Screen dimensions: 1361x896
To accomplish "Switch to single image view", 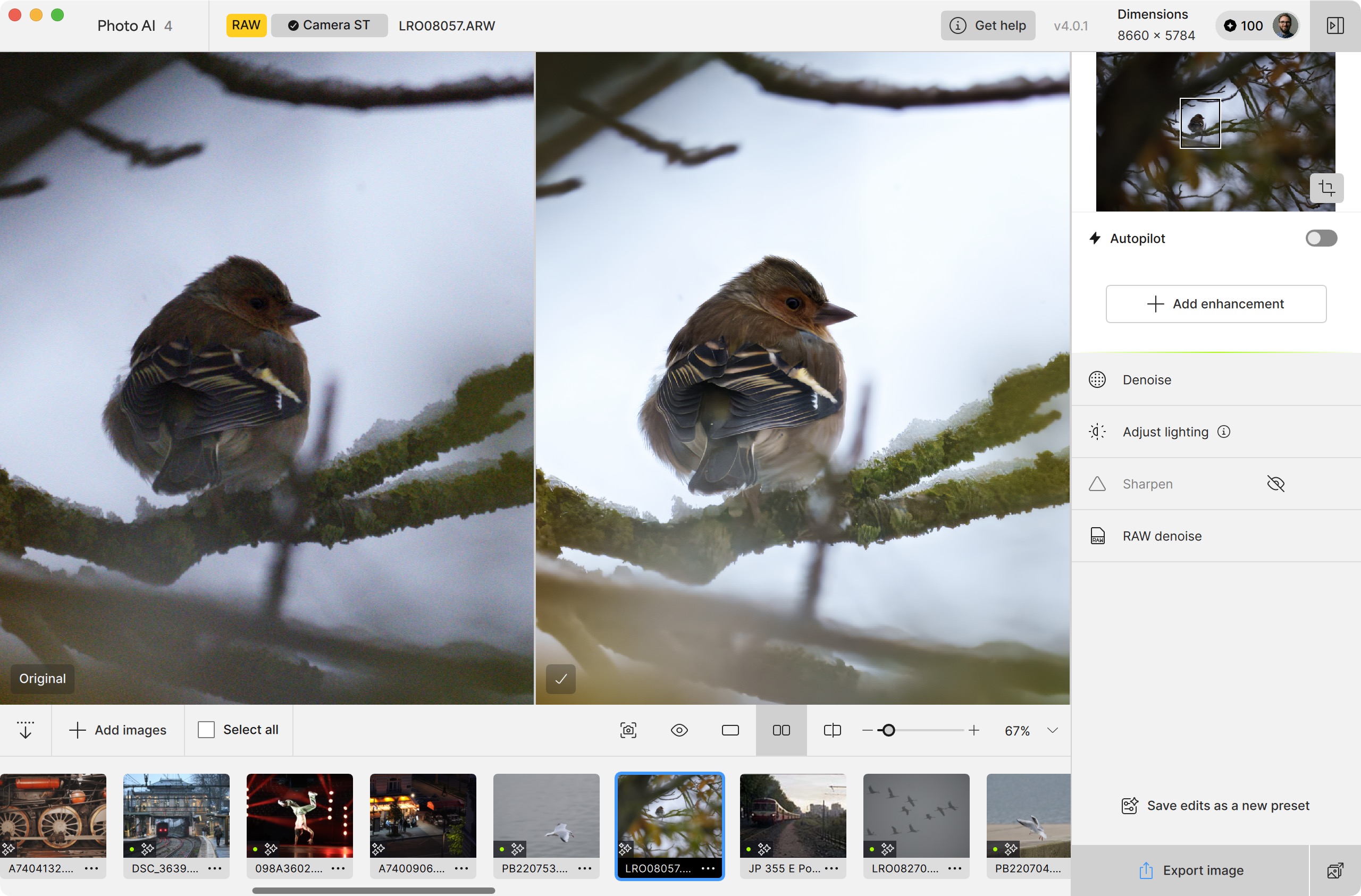I will (730, 730).
